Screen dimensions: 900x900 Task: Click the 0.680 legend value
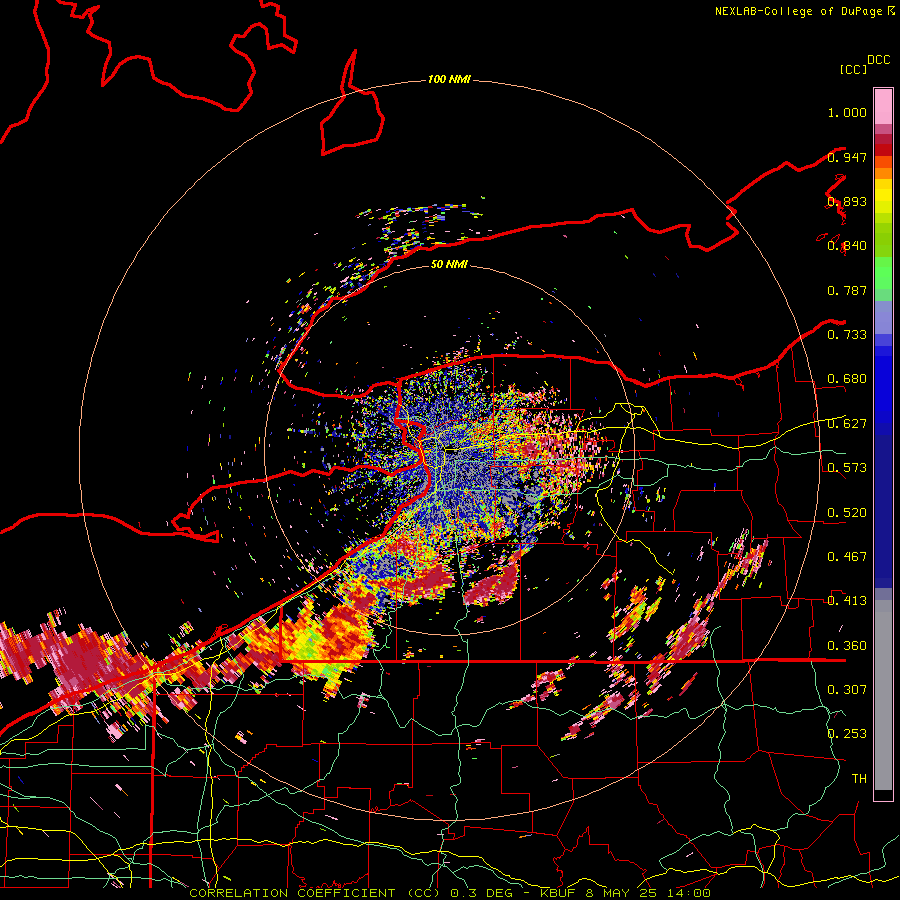[847, 379]
